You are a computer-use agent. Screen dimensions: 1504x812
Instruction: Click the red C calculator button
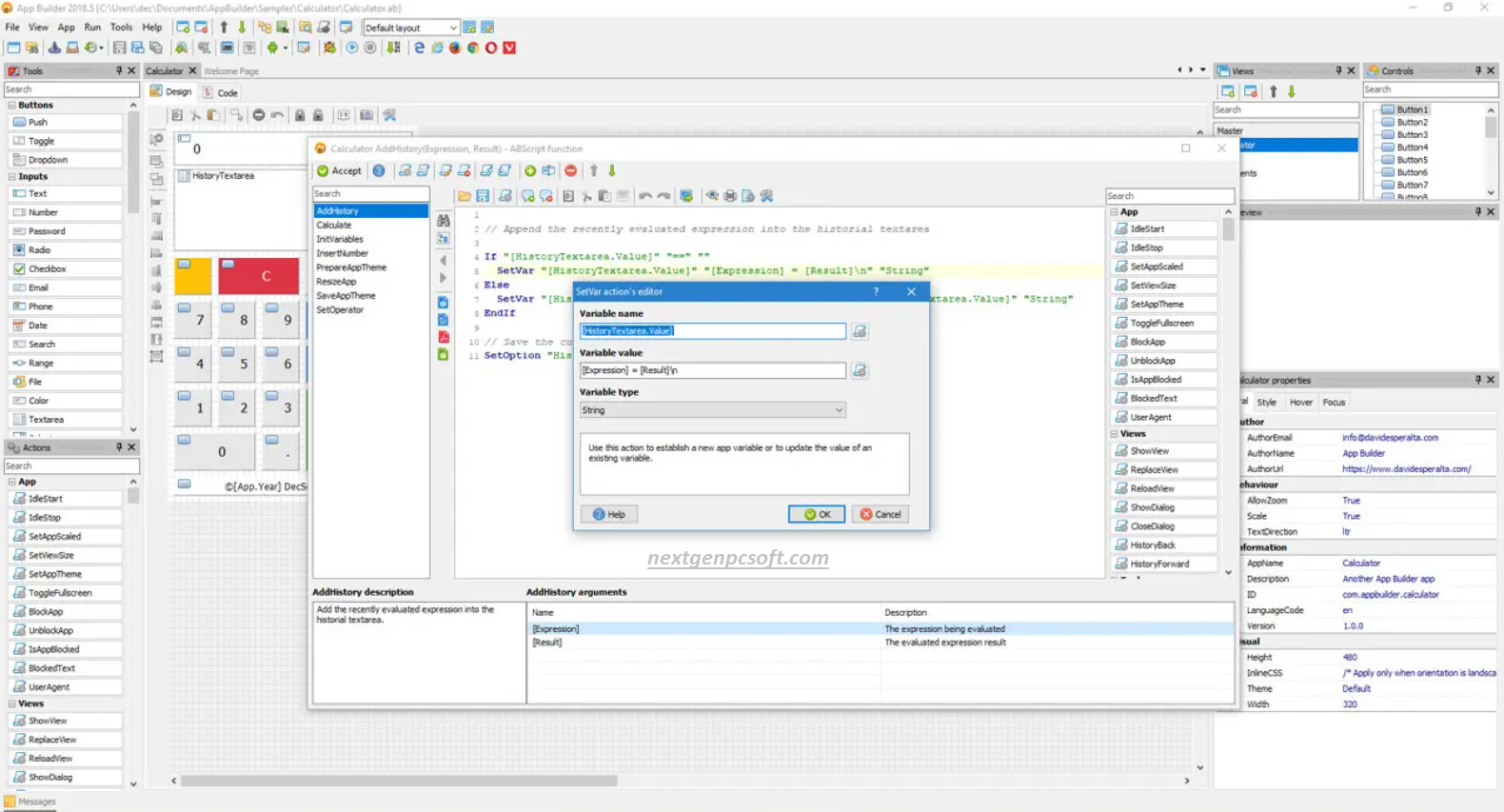266,276
